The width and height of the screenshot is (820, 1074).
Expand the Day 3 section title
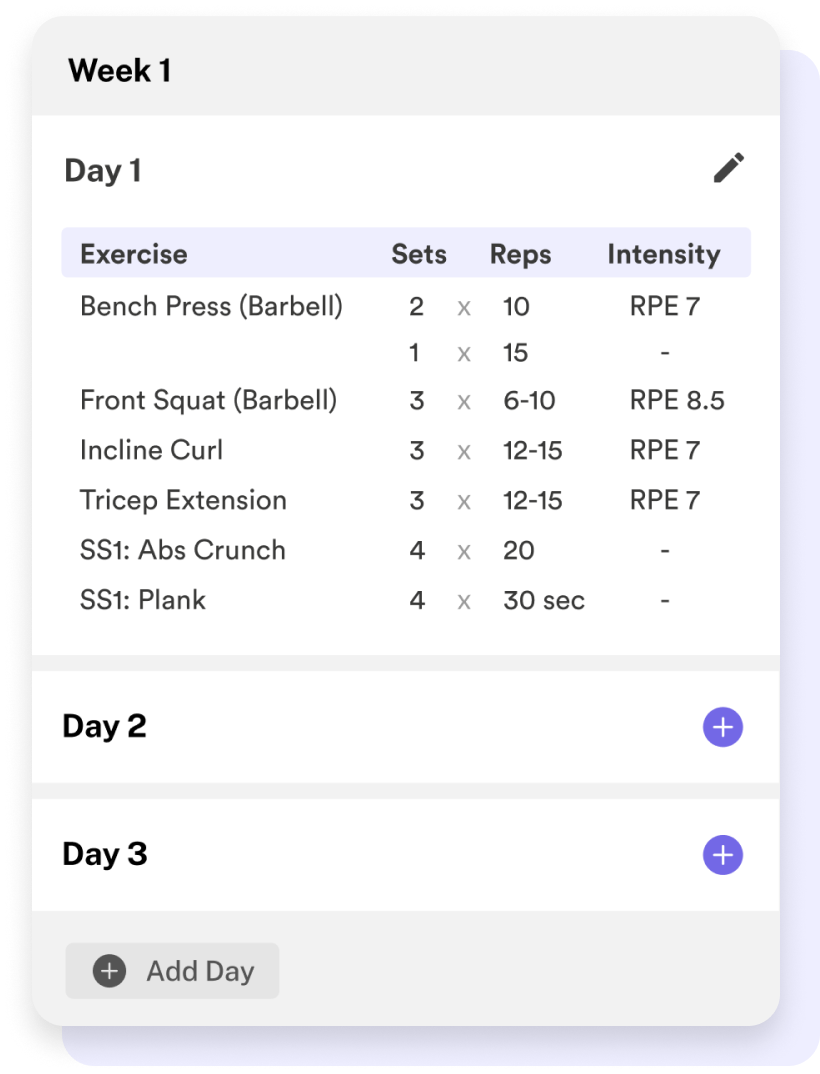point(105,854)
